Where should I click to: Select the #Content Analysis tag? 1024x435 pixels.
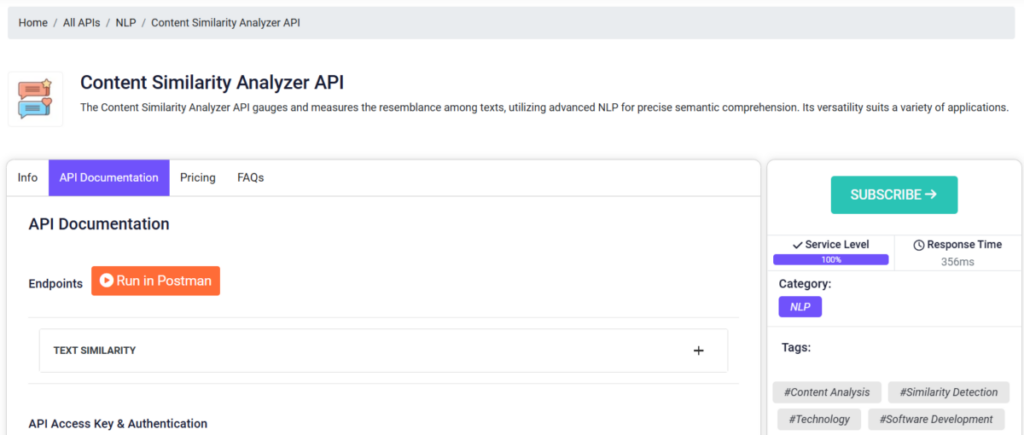(827, 393)
